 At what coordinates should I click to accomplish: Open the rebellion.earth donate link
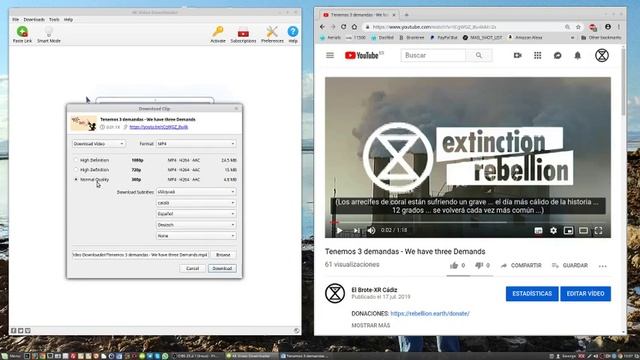tap(430, 313)
